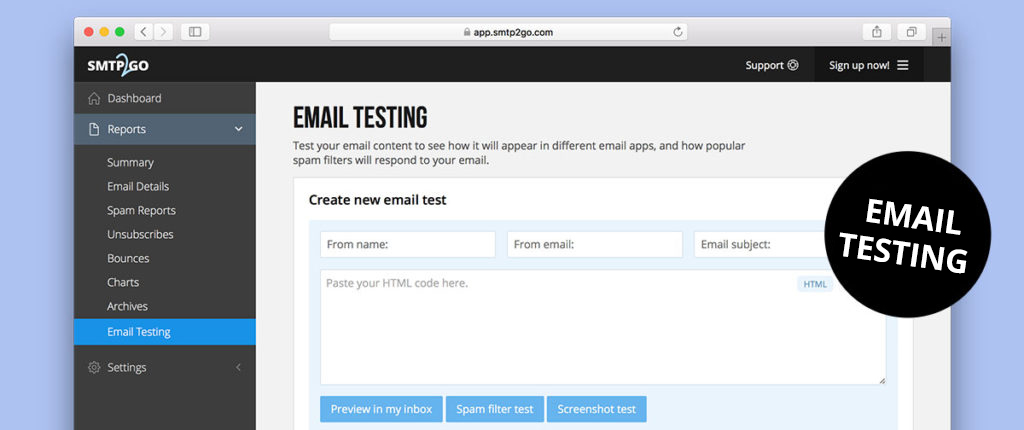1024x430 pixels.
Task: Open the hamburger menu icon
Action: (x=903, y=65)
